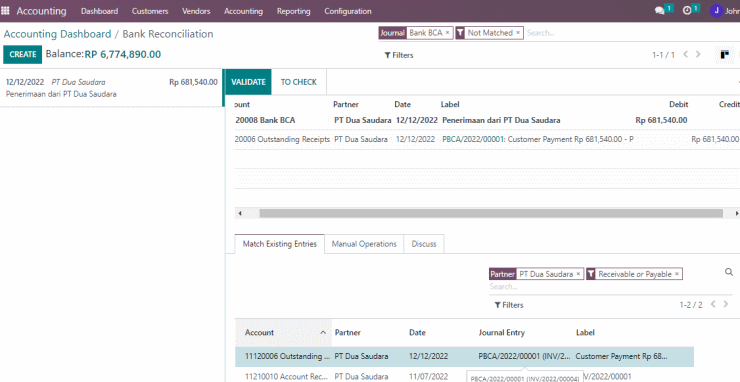Click the lower pager count 1-2 / 2
The width and height of the screenshot is (740, 382).
[691, 305]
